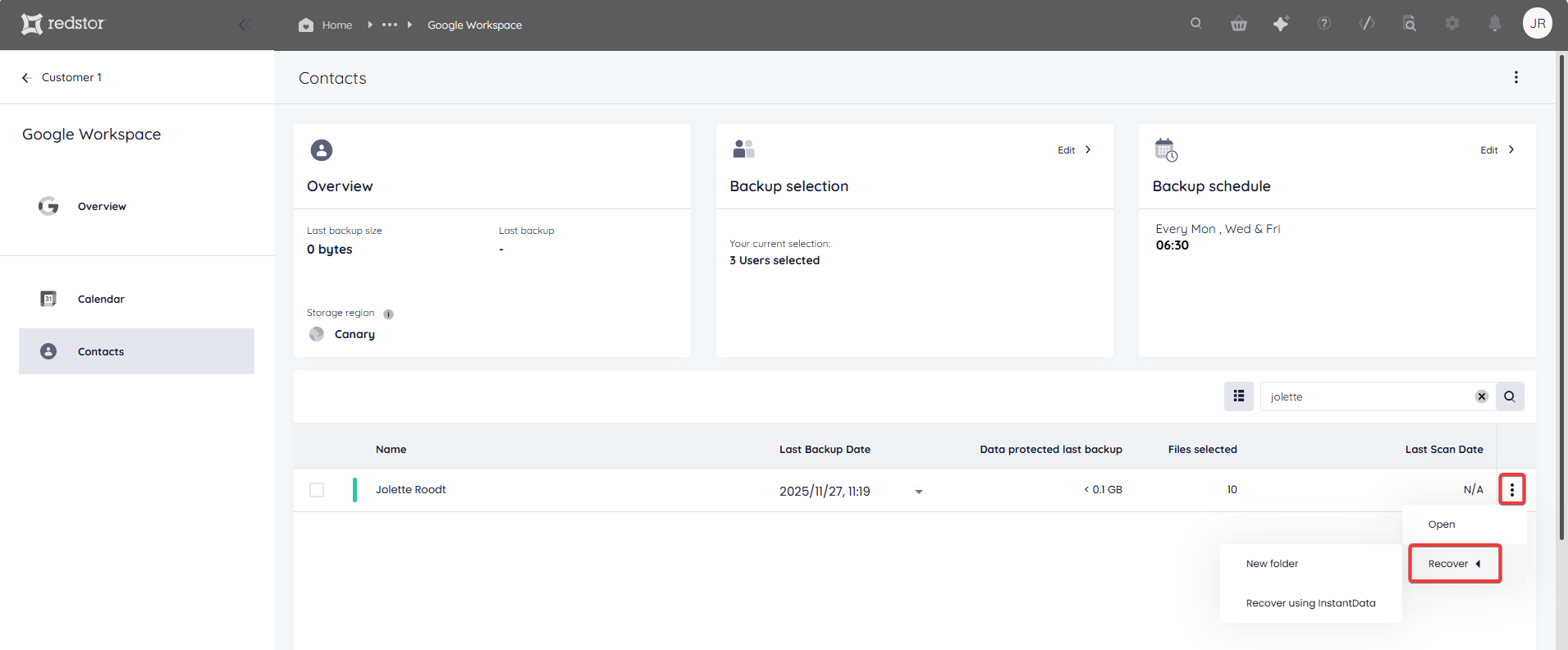Click the 0 bytes backup size

click(330, 249)
